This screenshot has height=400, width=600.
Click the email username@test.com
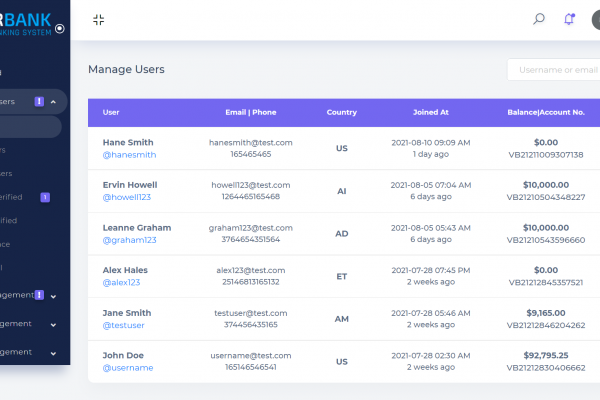[251, 356]
